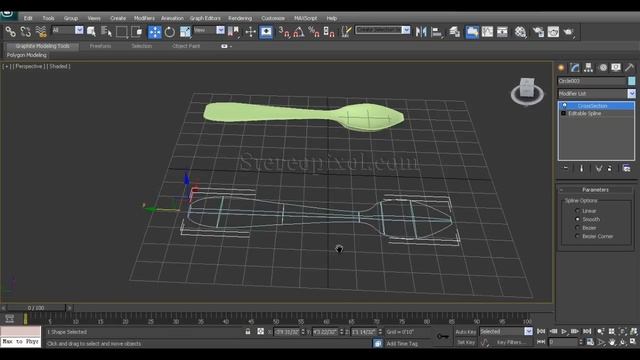The image size is (640, 360).
Task: Open the MAXScript menu
Action: (x=305, y=18)
